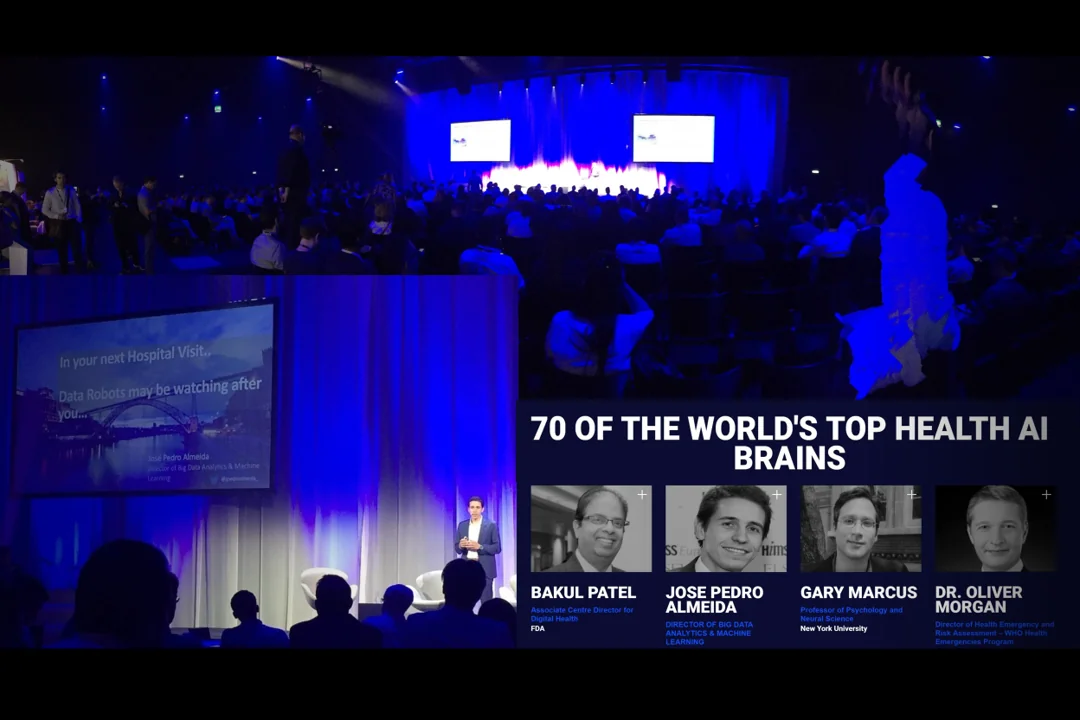This screenshot has width=1080, height=720.
Task: Select 'Professor of Psychology and Neural Science' title
Action: click(x=851, y=614)
